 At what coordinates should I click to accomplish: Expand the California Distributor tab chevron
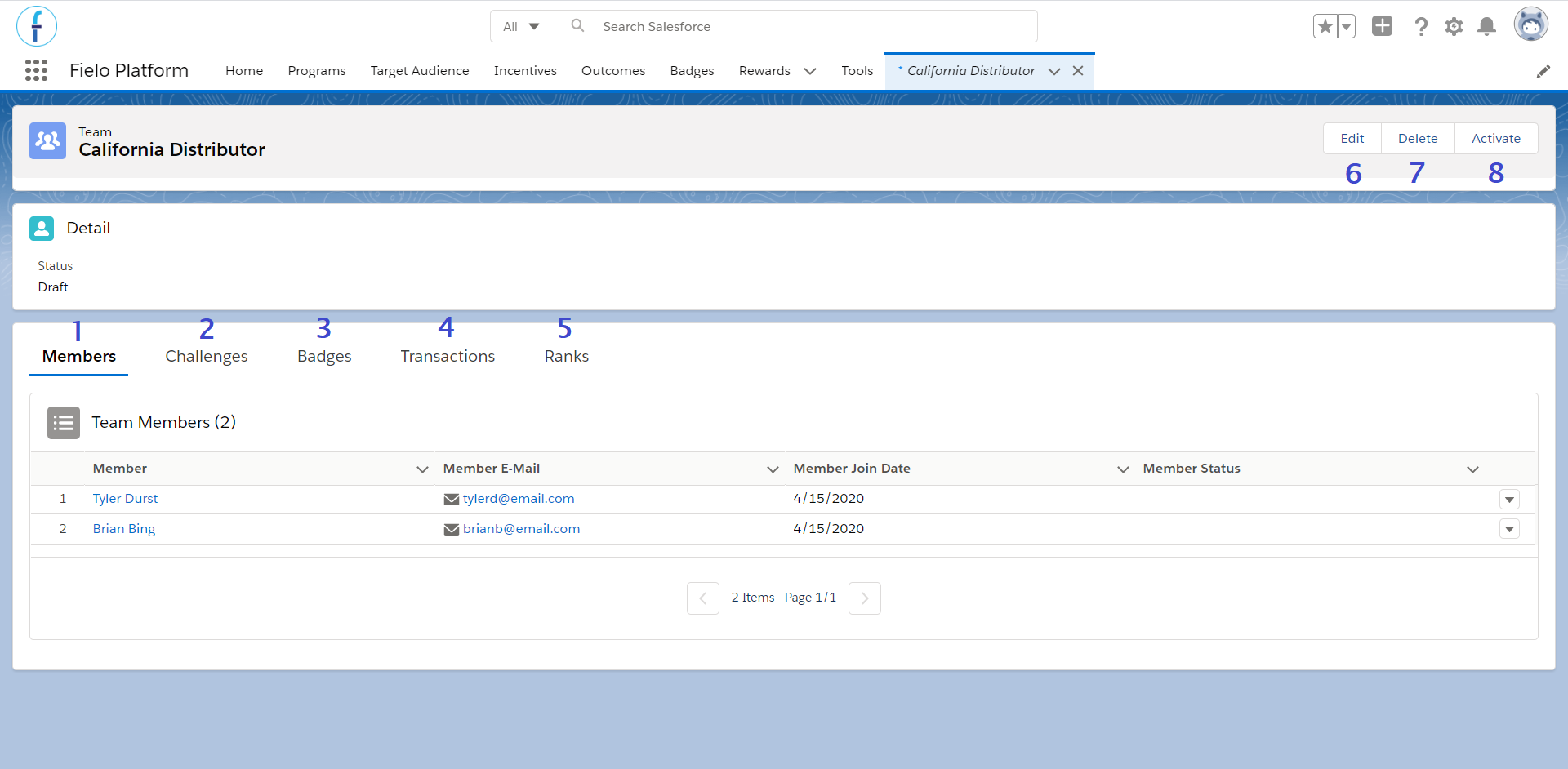point(1054,71)
